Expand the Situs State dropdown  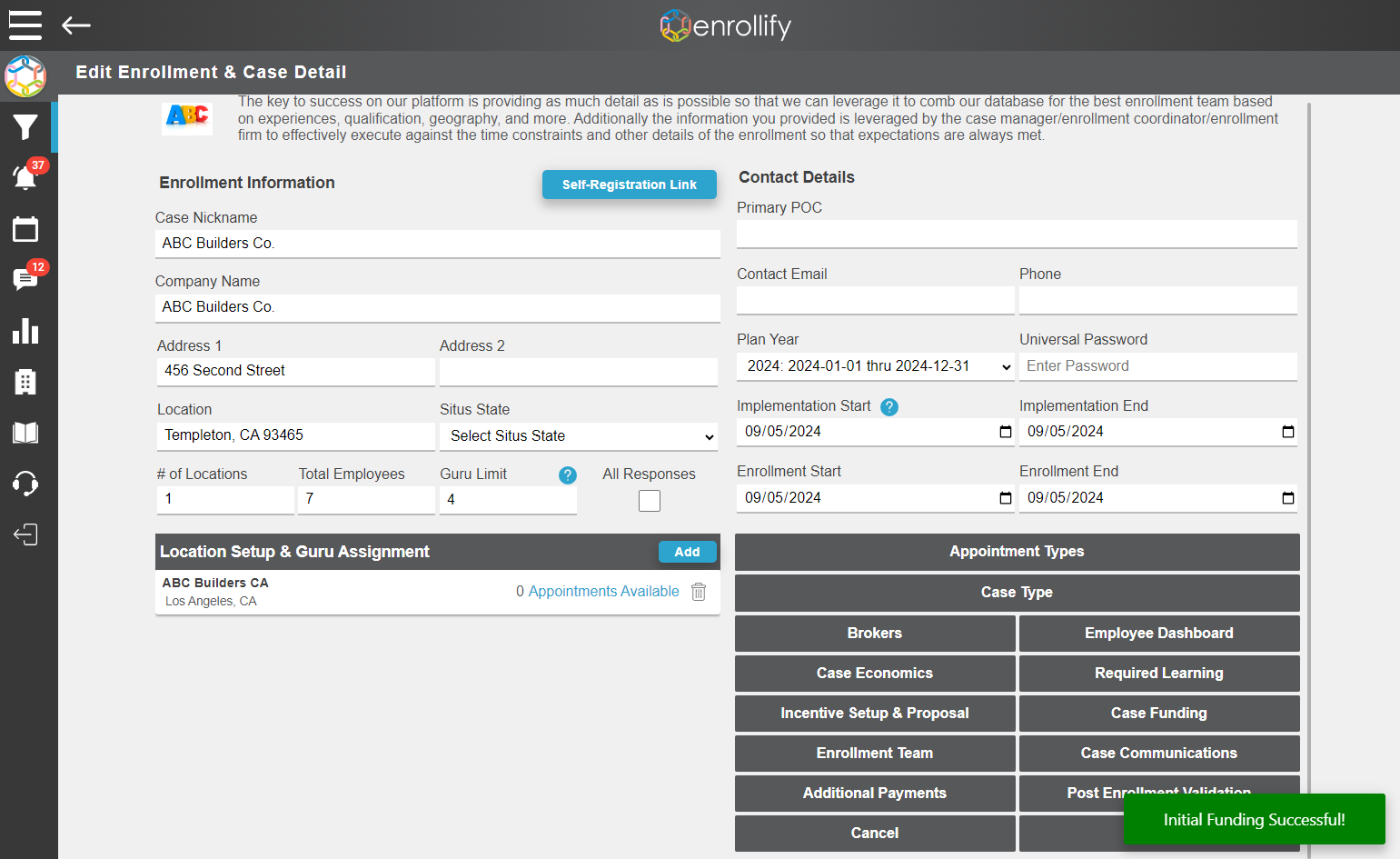coord(579,436)
